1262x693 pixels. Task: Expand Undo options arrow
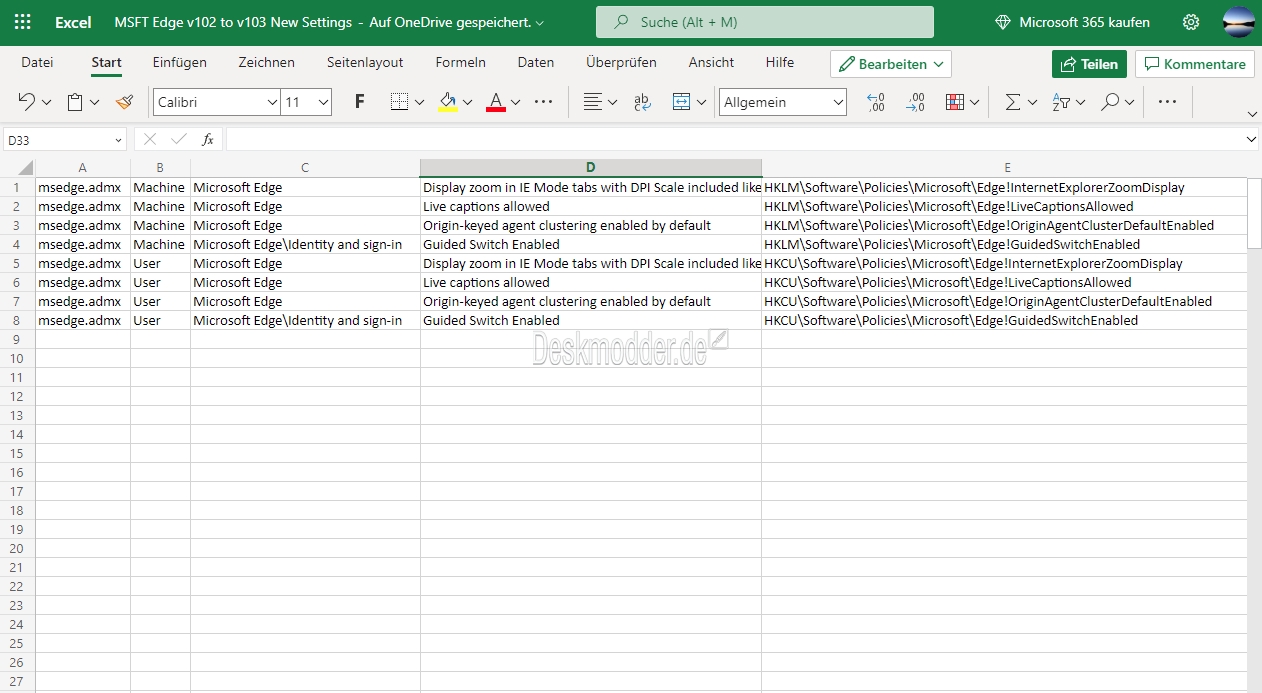(46, 102)
